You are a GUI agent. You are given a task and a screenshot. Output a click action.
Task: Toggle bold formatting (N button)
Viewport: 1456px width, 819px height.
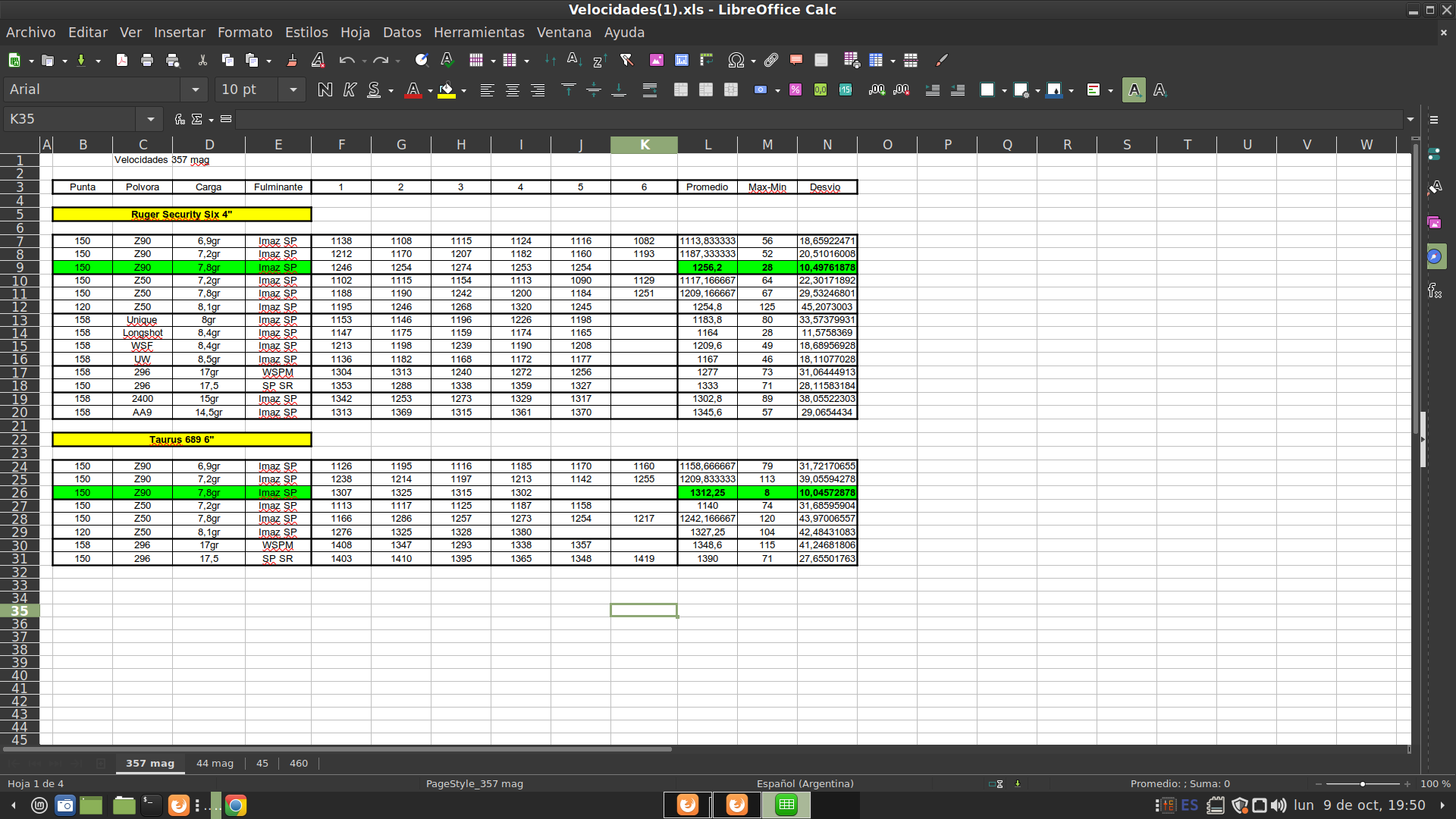325,90
